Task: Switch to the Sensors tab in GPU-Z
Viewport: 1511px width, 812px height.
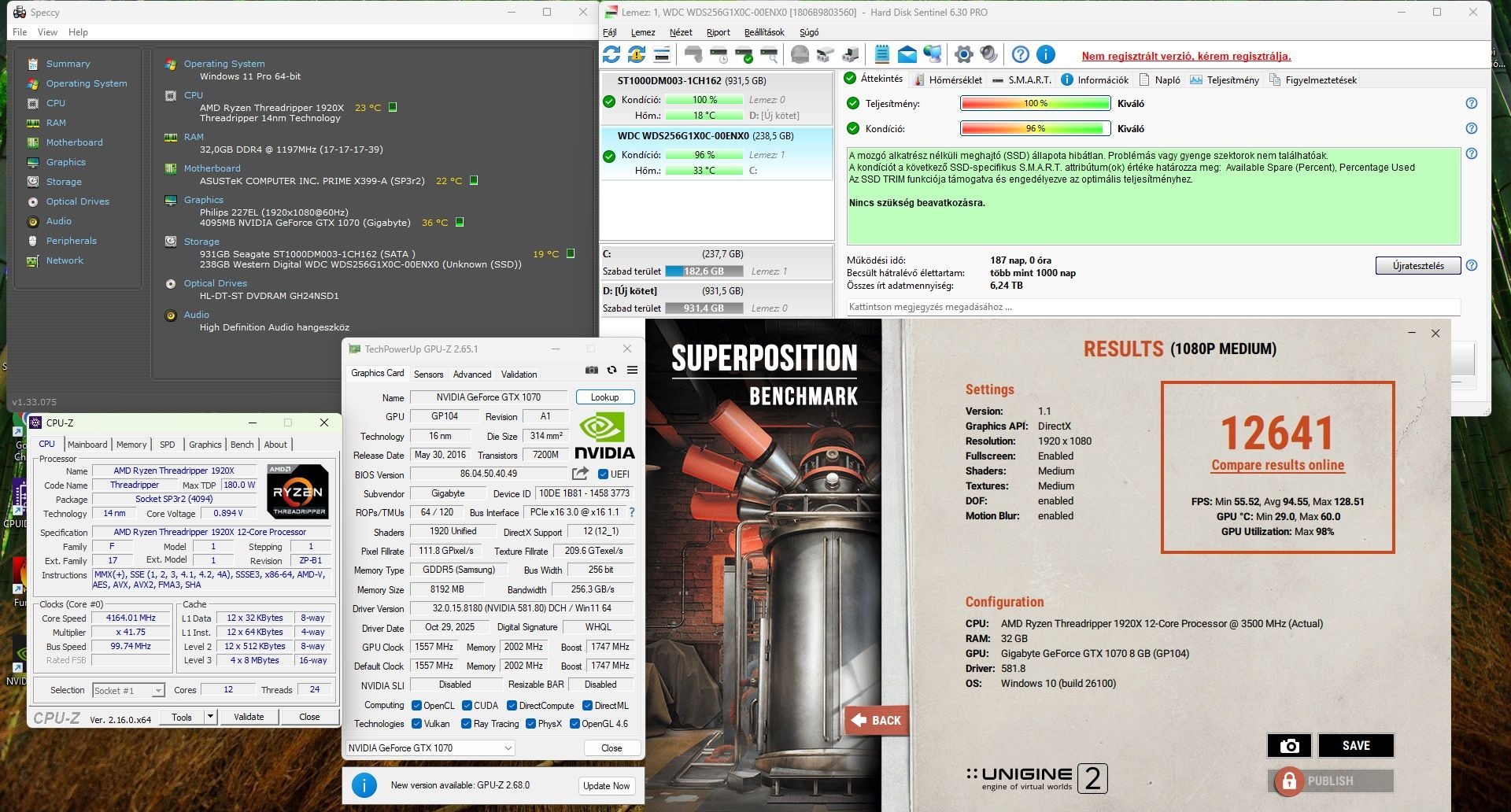Action: click(429, 375)
